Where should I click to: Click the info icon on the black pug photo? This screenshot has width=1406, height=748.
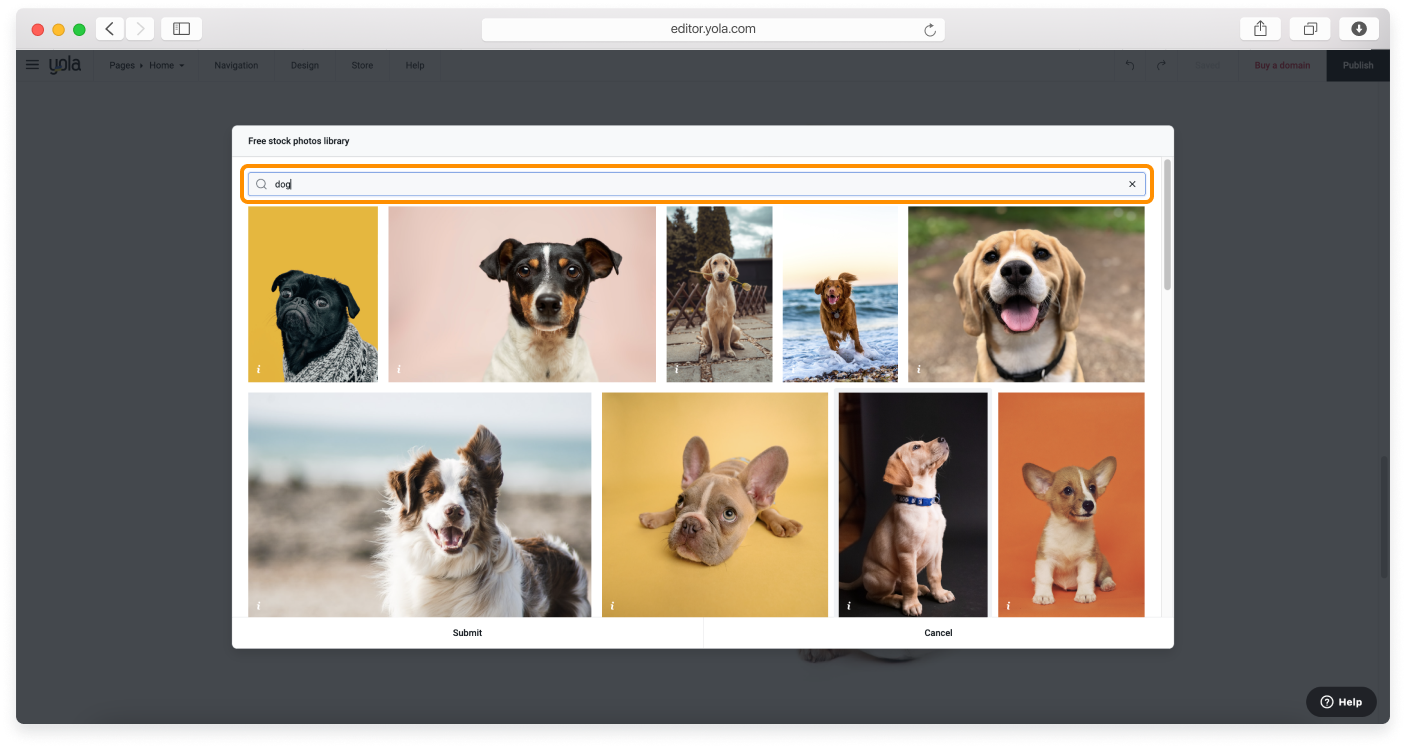click(258, 369)
